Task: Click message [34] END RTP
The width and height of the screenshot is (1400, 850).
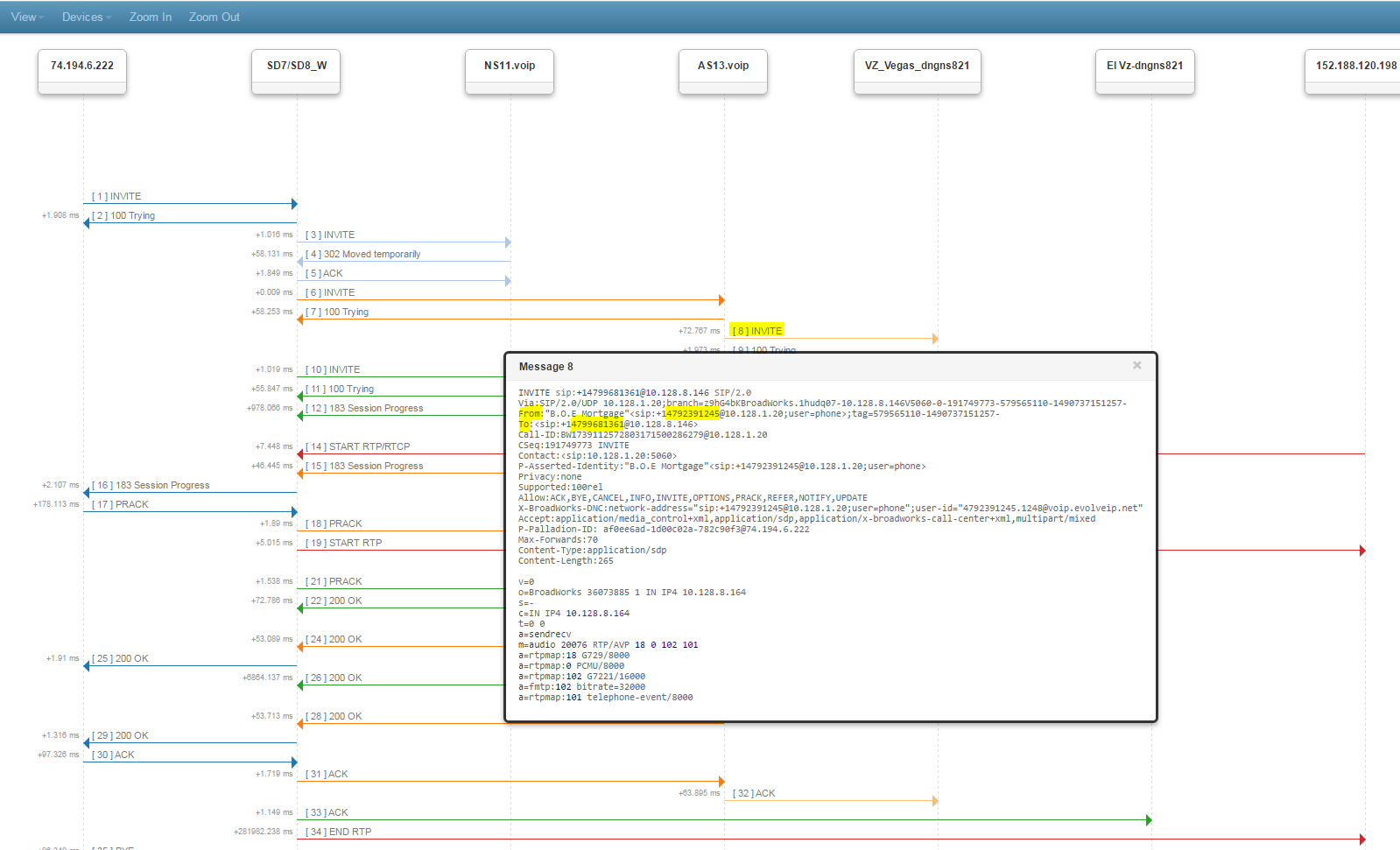Action: pos(339,832)
